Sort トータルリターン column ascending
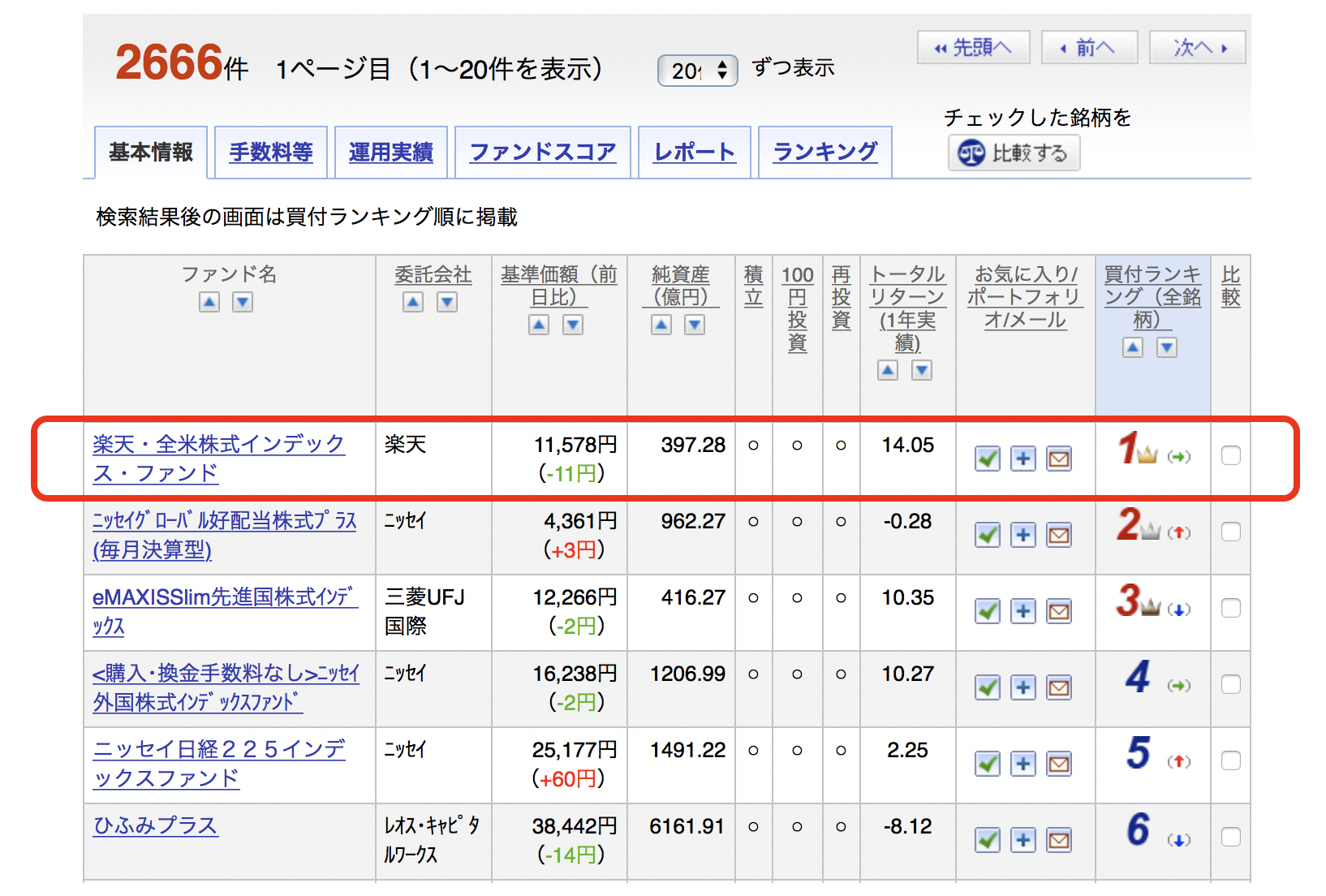Screen dimensions: 1326x896 (x=888, y=370)
